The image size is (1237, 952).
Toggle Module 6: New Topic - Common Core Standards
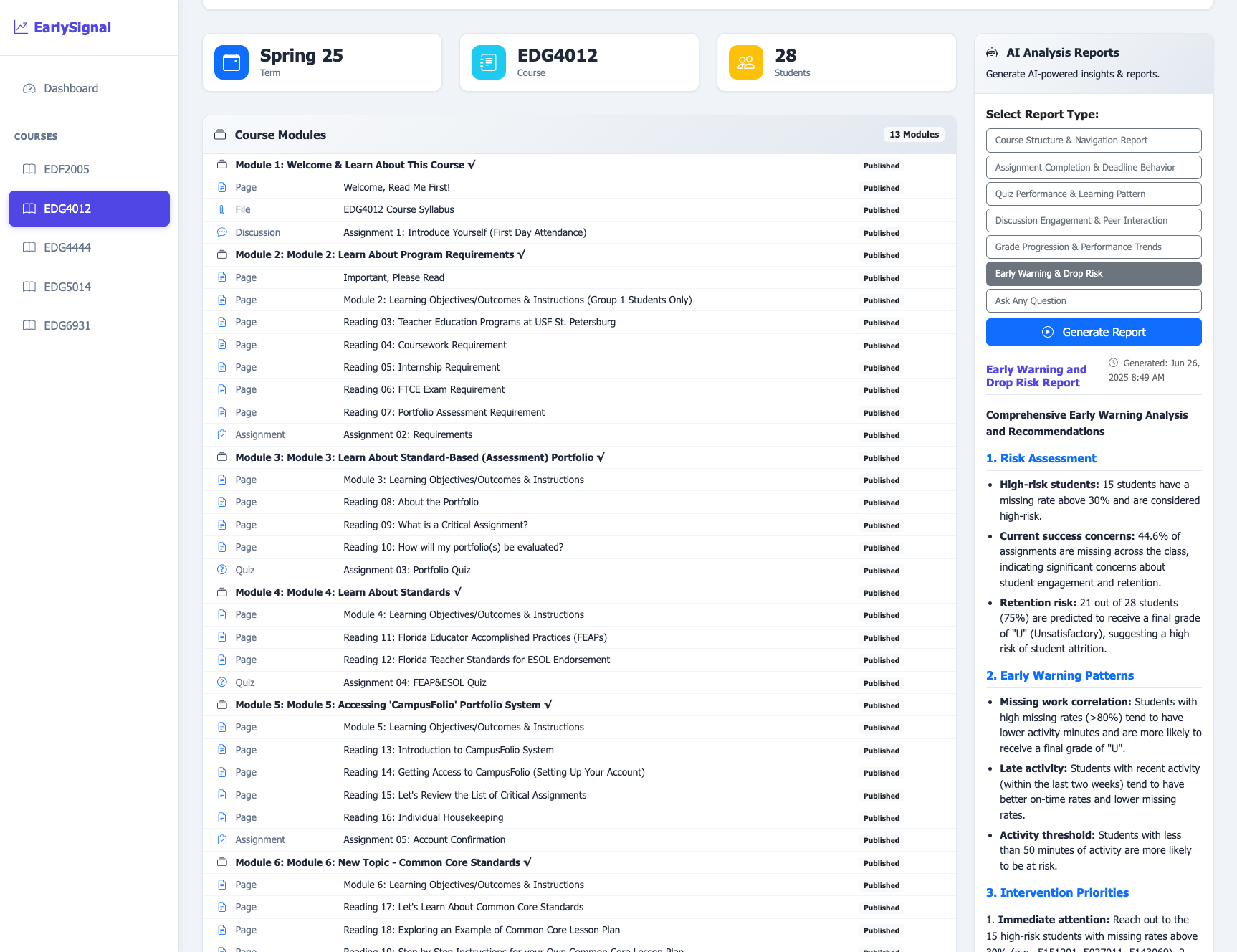(383, 862)
